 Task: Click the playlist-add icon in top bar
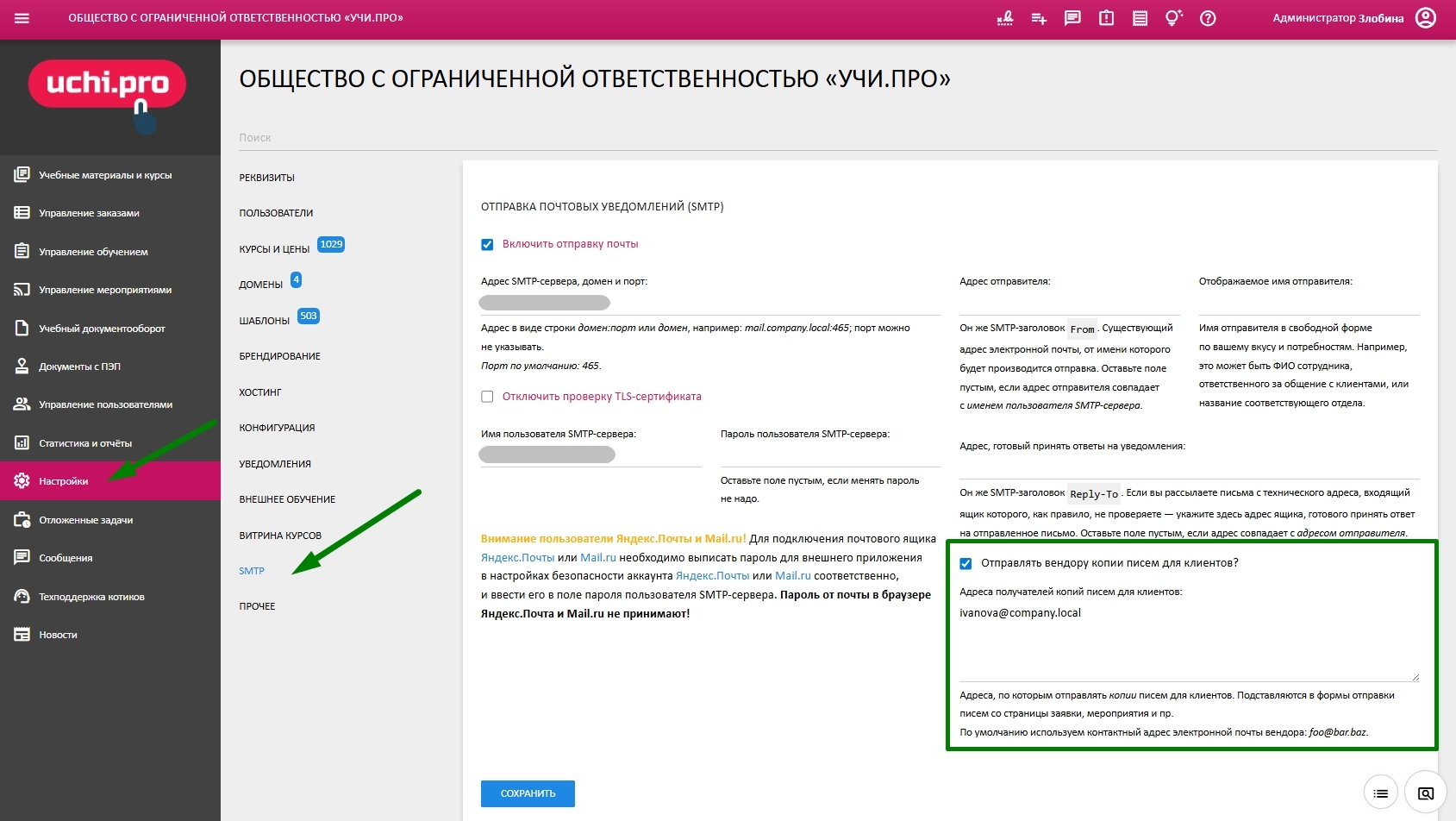click(1039, 18)
